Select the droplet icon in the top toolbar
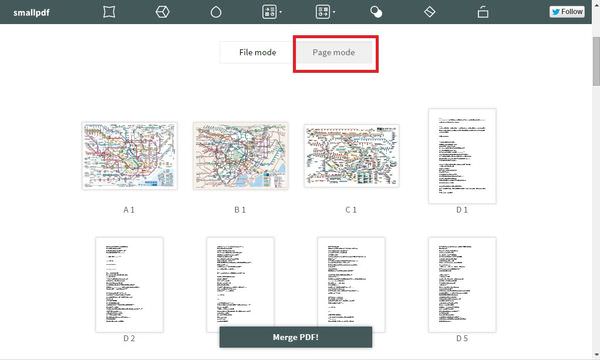Image resolution: width=600 pixels, height=360 pixels. click(216, 12)
